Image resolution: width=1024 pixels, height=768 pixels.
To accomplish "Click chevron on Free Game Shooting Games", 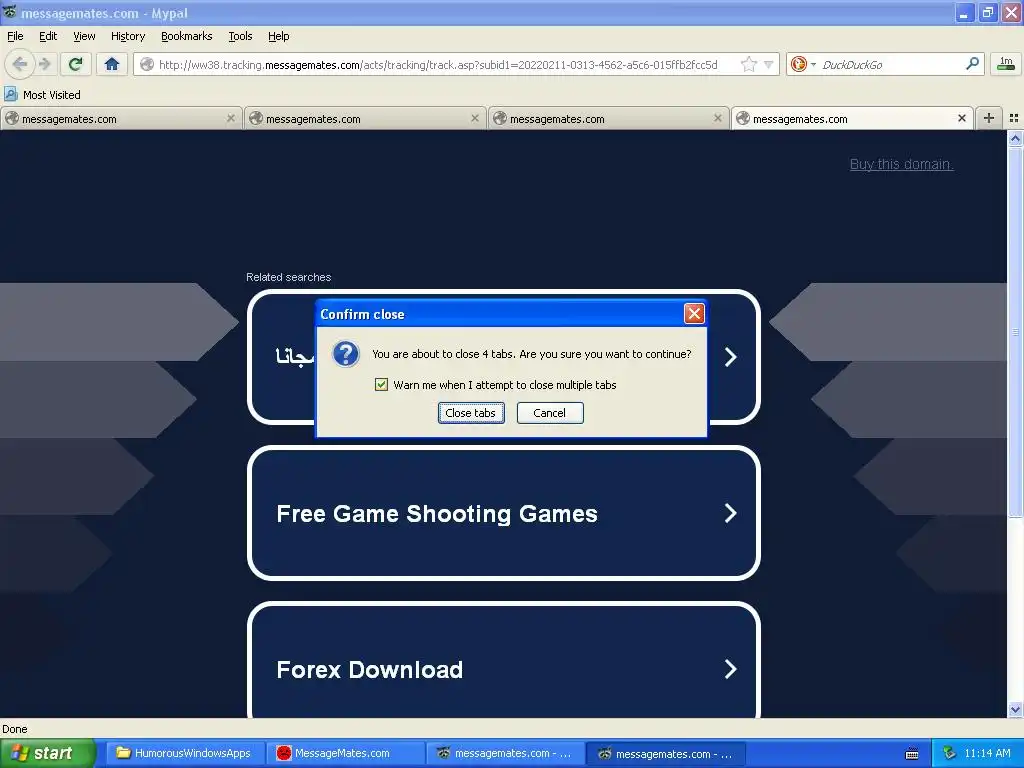I will tap(730, 513).
